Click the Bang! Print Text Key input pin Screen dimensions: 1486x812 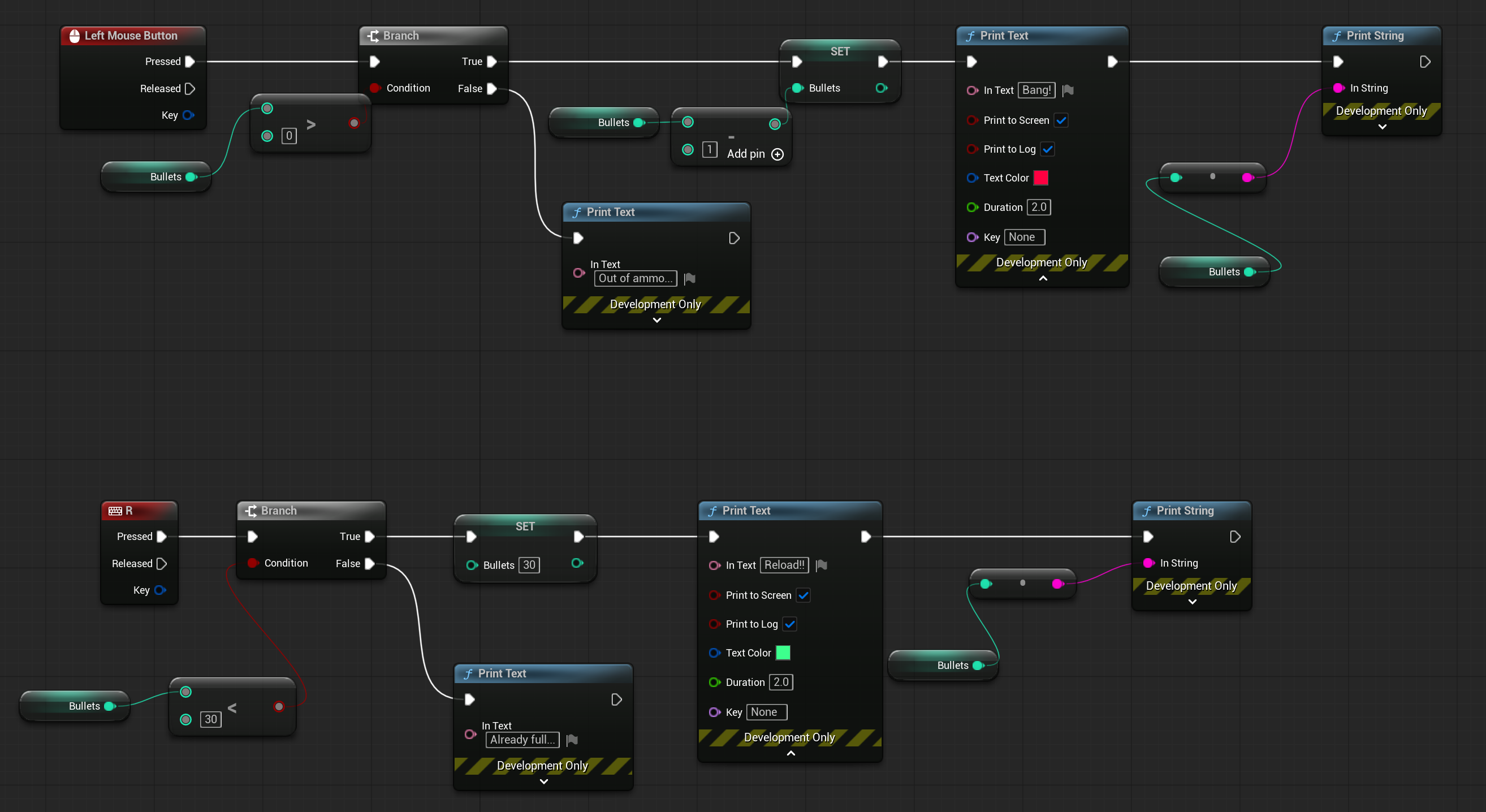[x=972, y=237]
